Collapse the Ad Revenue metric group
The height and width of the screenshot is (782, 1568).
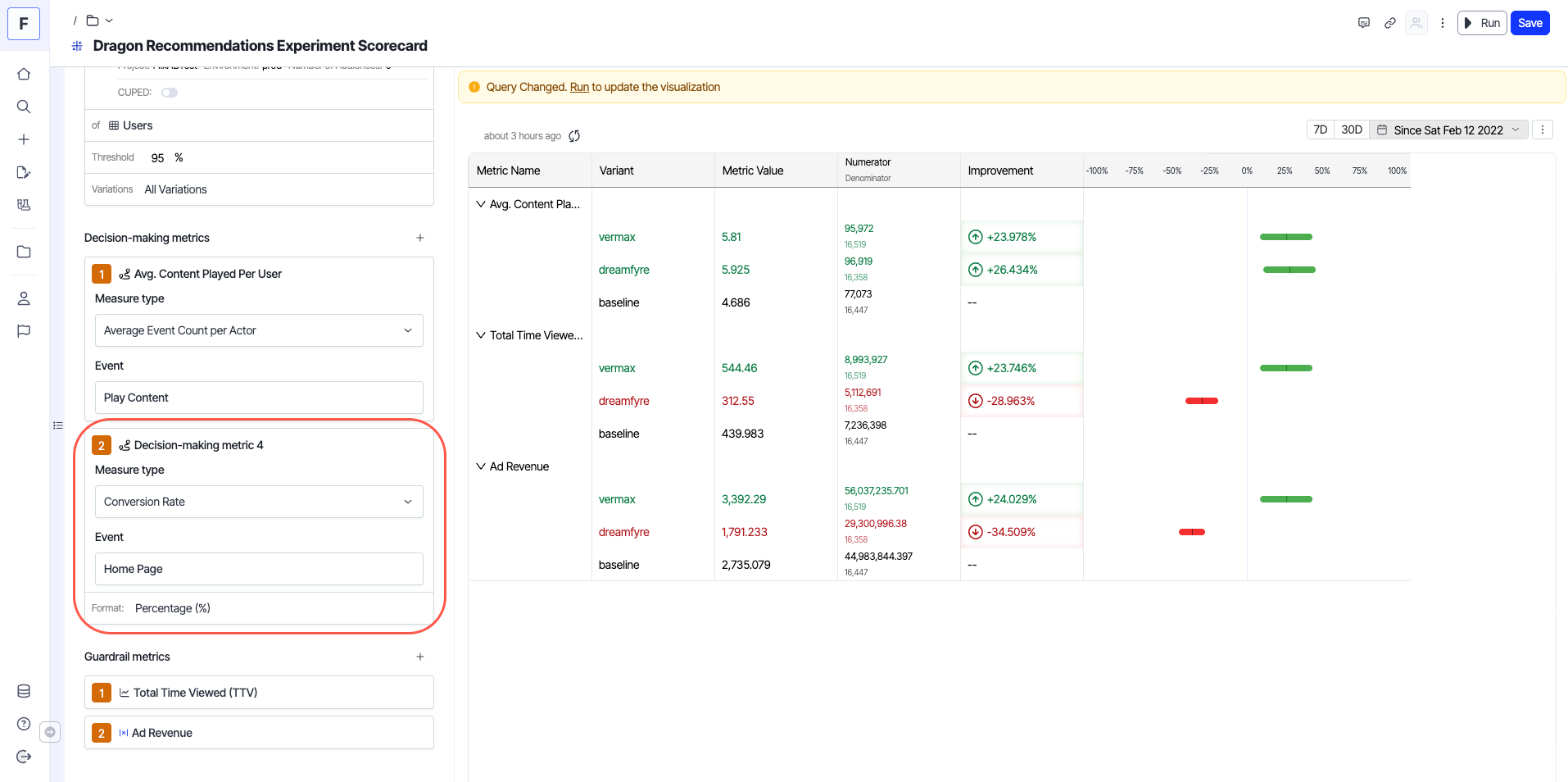click(481, 466)
